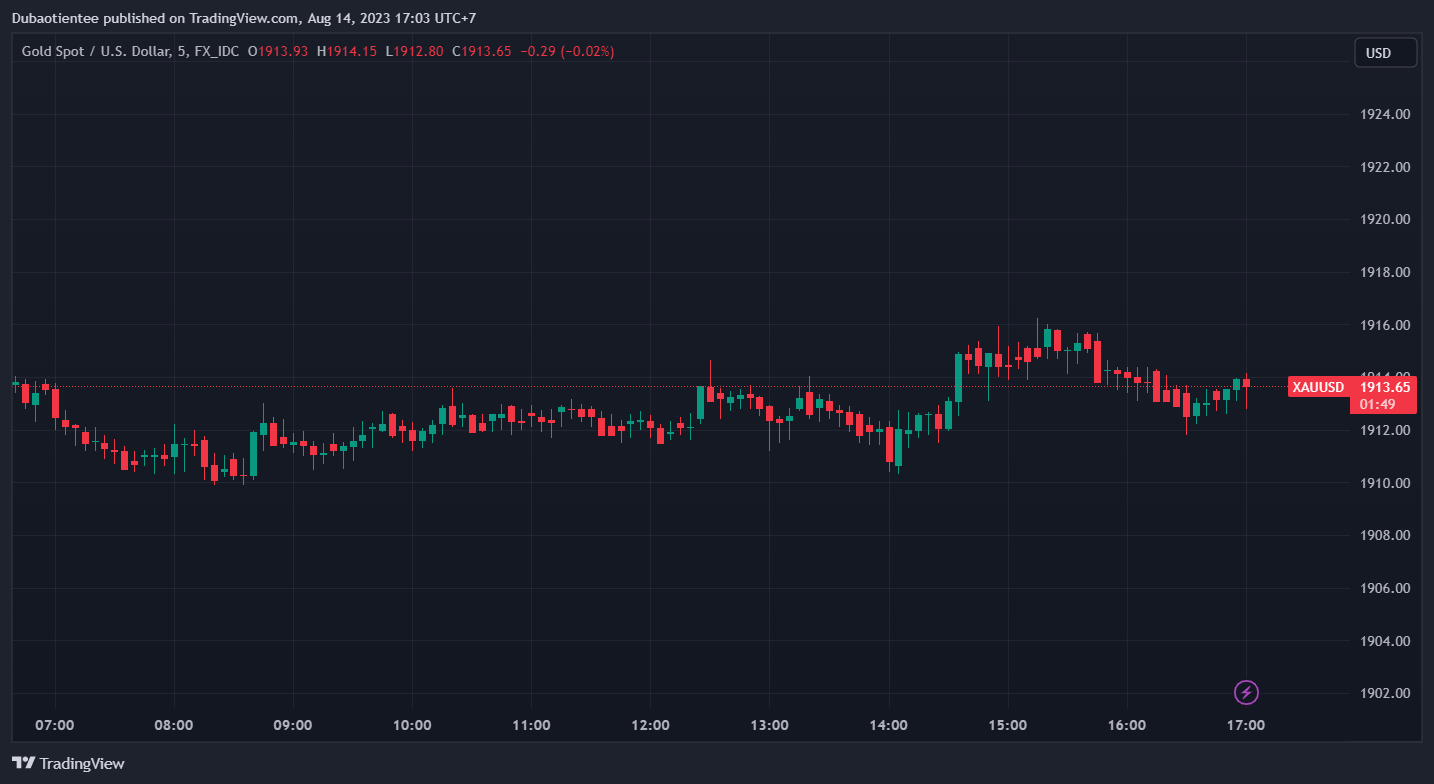Screen dimensions: 1434x784
Task: Click the 1910.00 price scale label
Action: 1386,483
